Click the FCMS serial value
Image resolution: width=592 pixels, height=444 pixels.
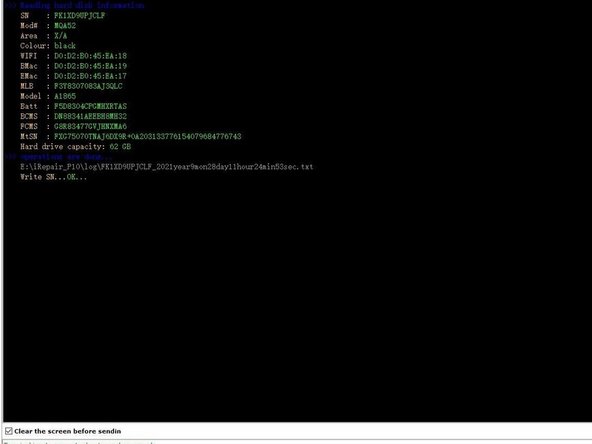[x=91, y=126]
